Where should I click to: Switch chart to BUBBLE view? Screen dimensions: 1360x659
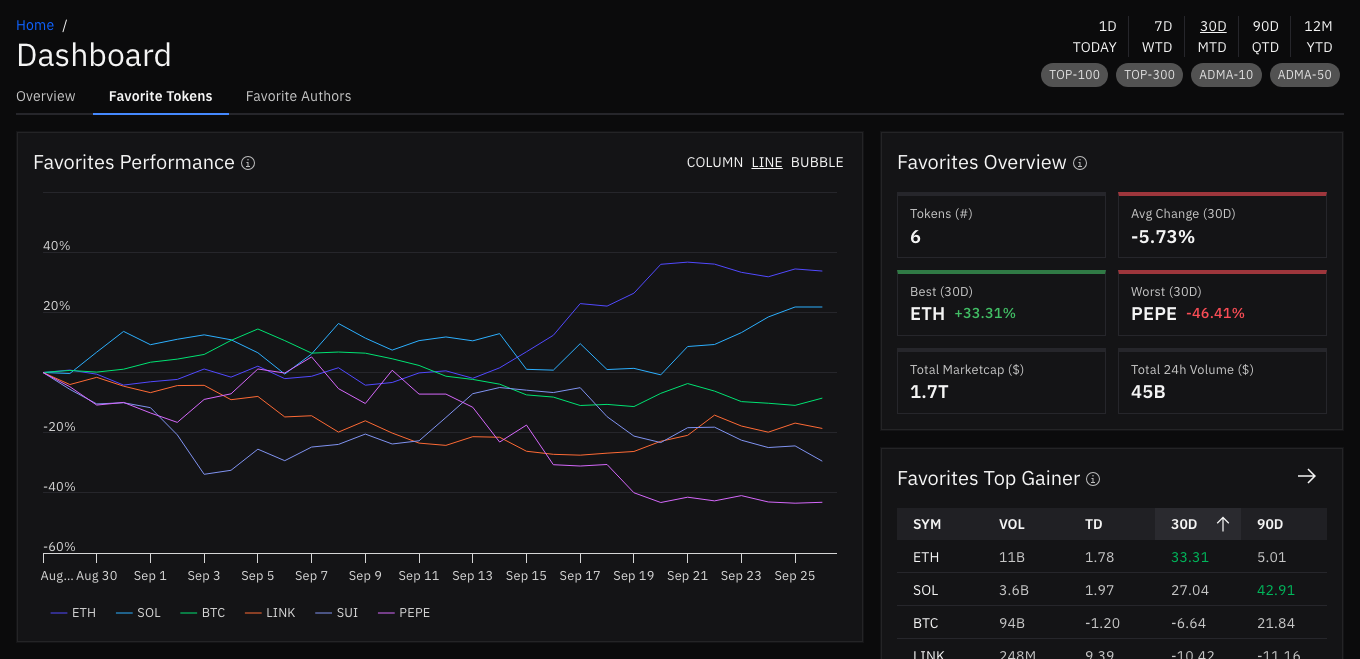[x=817, y=162]
